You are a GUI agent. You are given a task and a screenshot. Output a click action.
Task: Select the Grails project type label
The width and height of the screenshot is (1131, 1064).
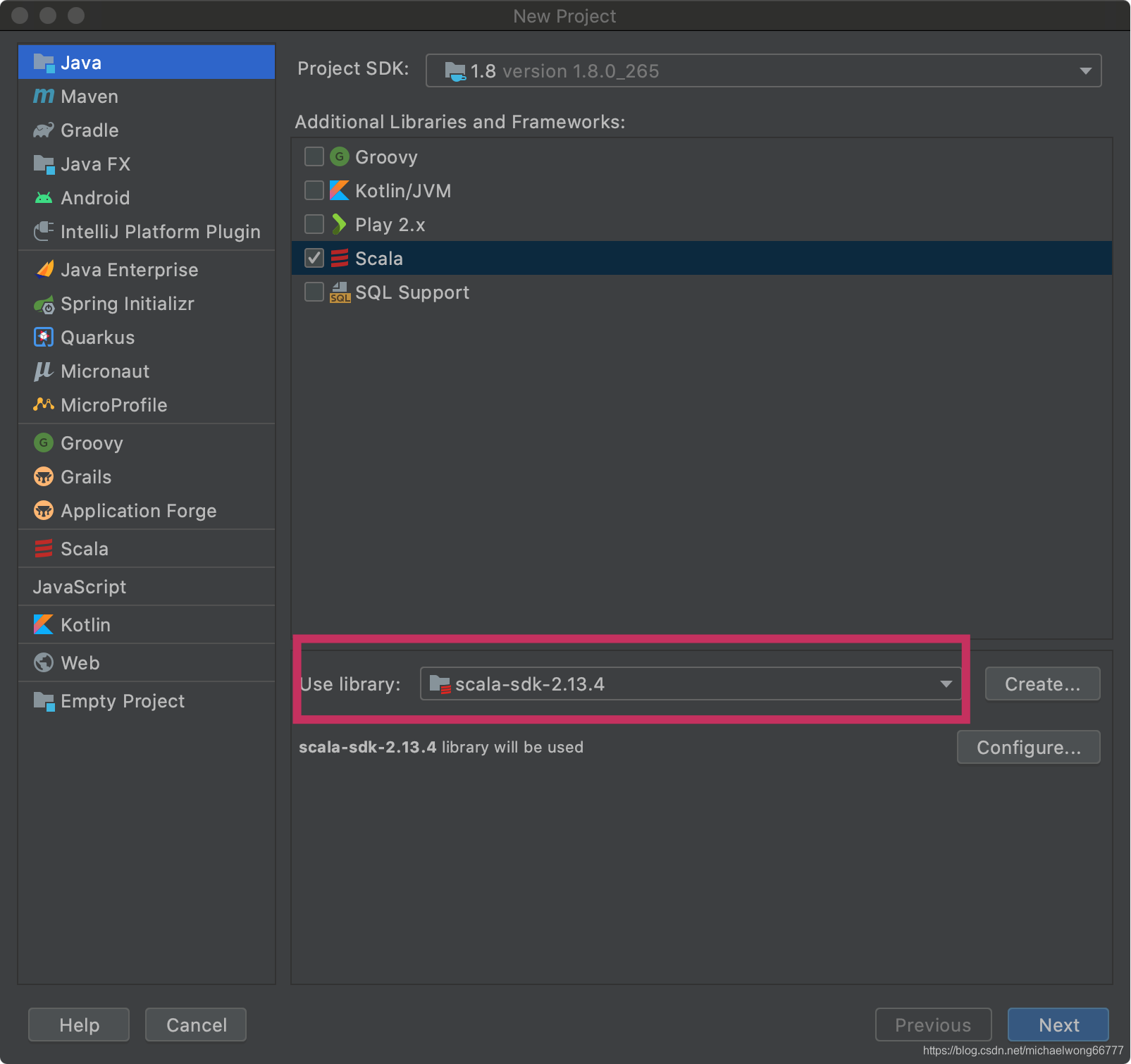tap(86, 477)
